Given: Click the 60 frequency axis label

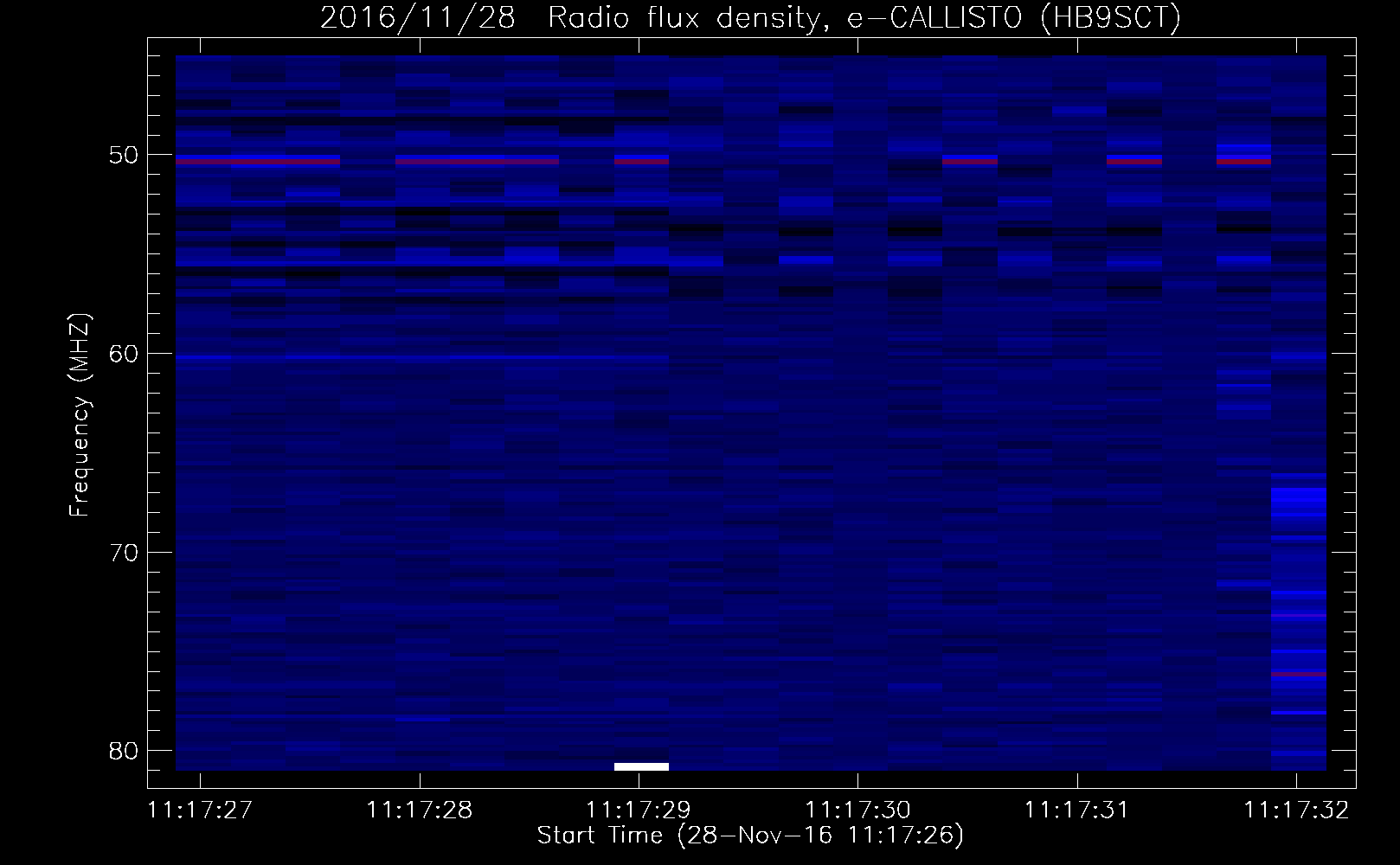Looking at the screenshot, I should coord(125,354).
